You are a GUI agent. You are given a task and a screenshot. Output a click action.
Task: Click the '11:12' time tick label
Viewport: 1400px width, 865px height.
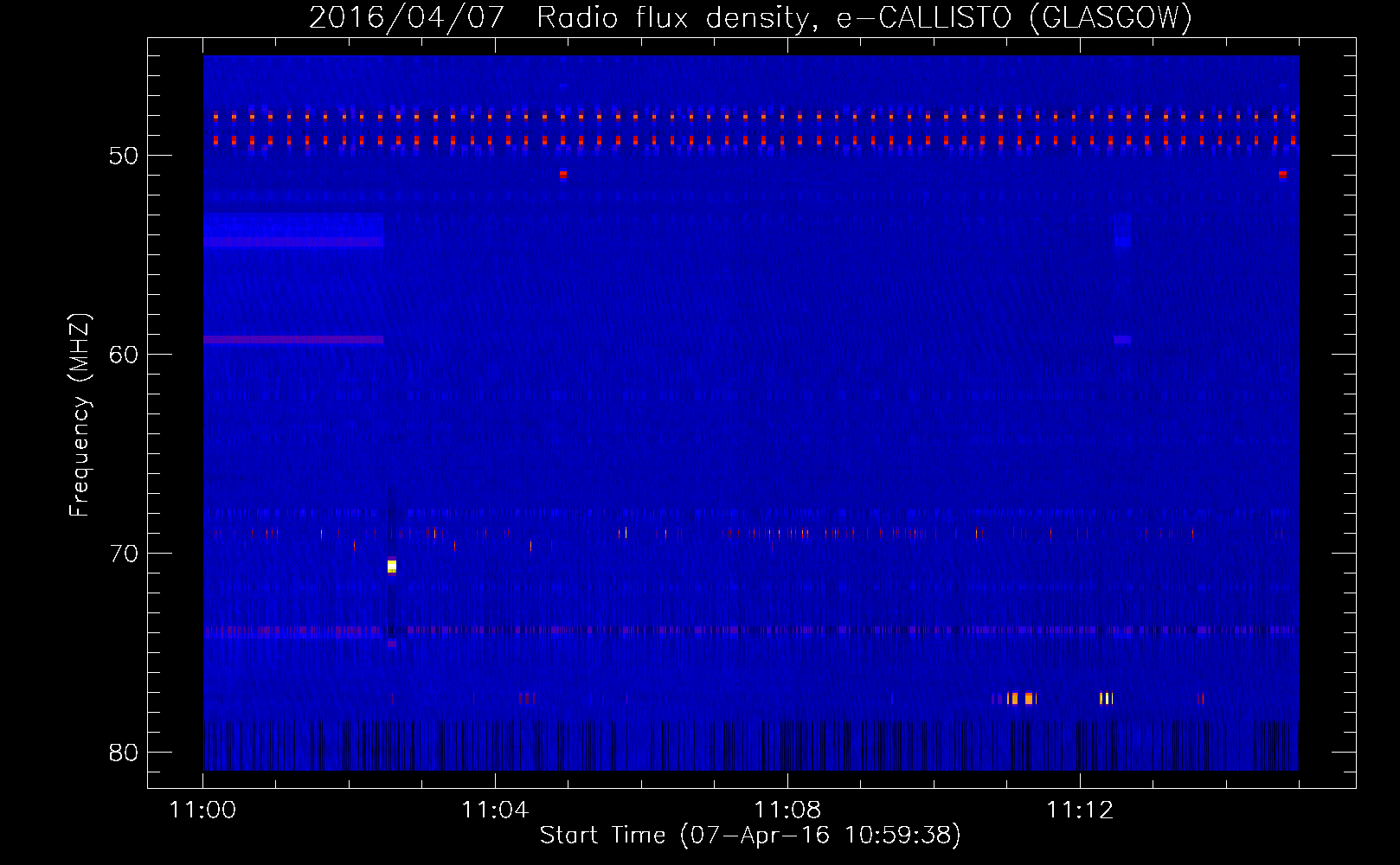pyautogui.click(x=1079, y=810)
